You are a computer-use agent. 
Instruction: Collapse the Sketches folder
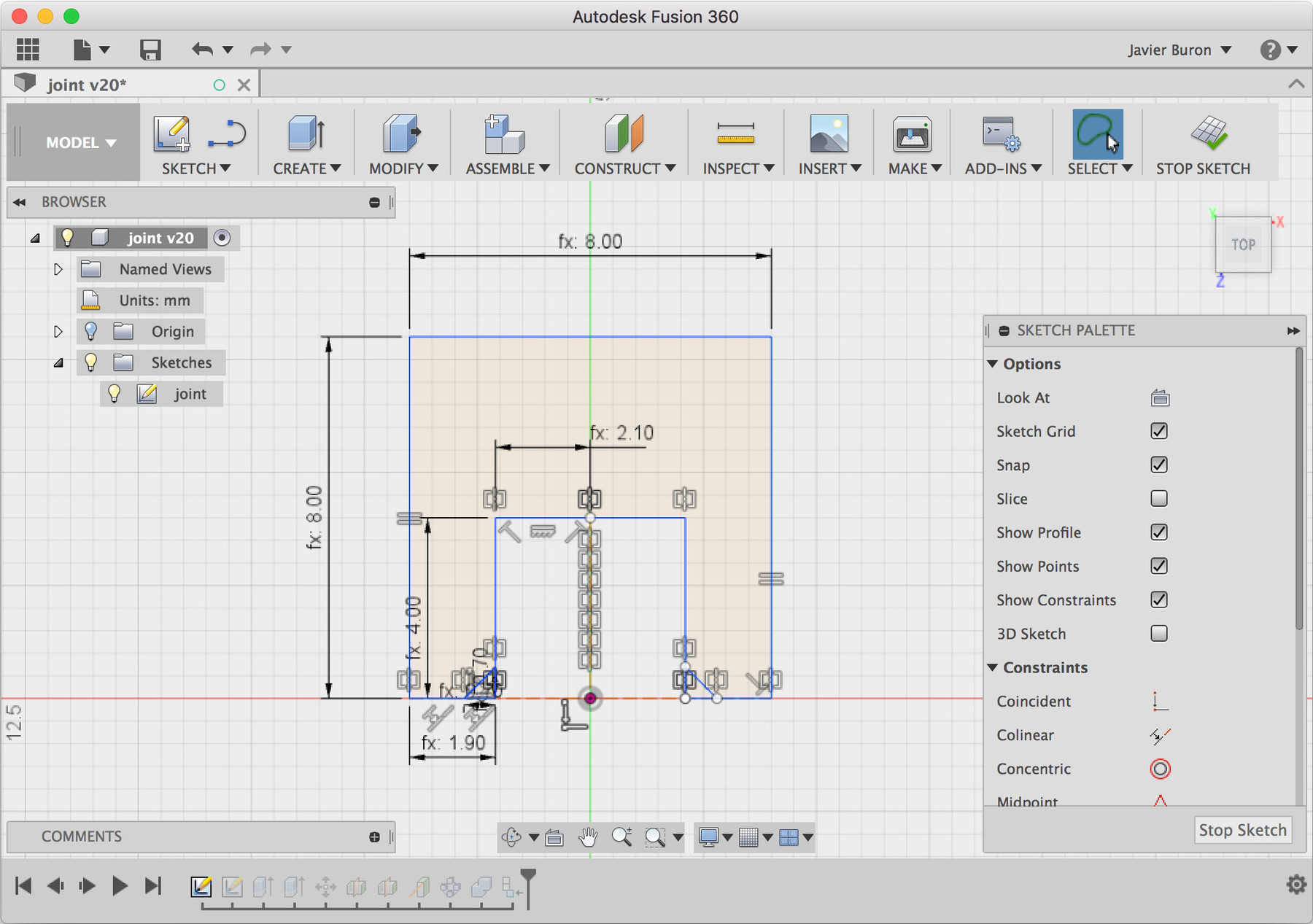58,362
